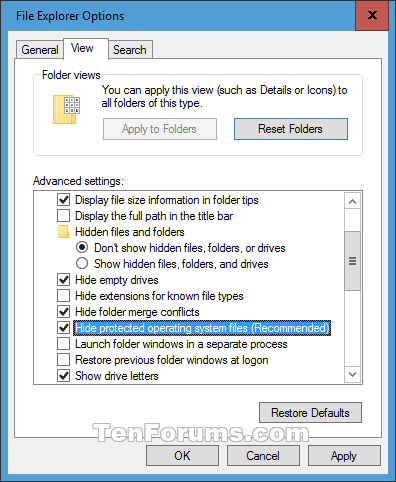Click the folder views icon
The height and width of the screenshot is (482, 396).
click(x=66, y=109)
